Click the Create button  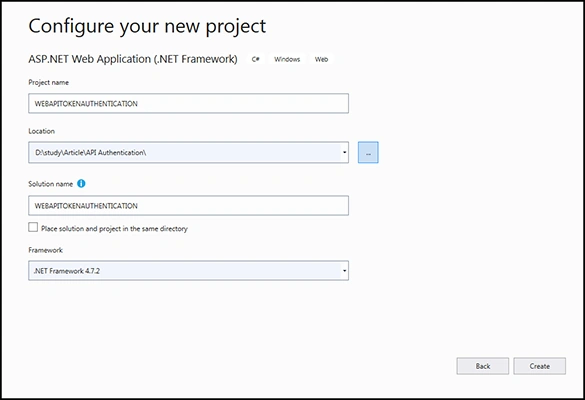point(539,366)
